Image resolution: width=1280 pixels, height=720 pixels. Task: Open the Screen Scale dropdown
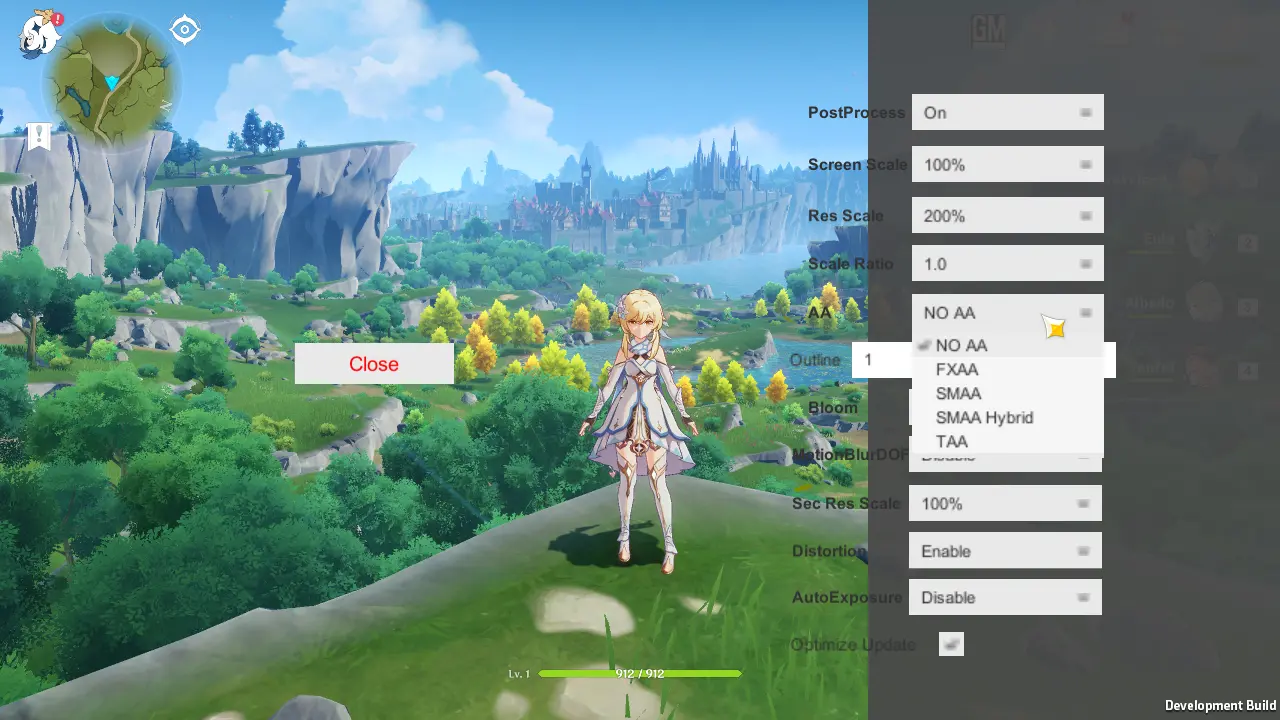tap(1008, 164)
